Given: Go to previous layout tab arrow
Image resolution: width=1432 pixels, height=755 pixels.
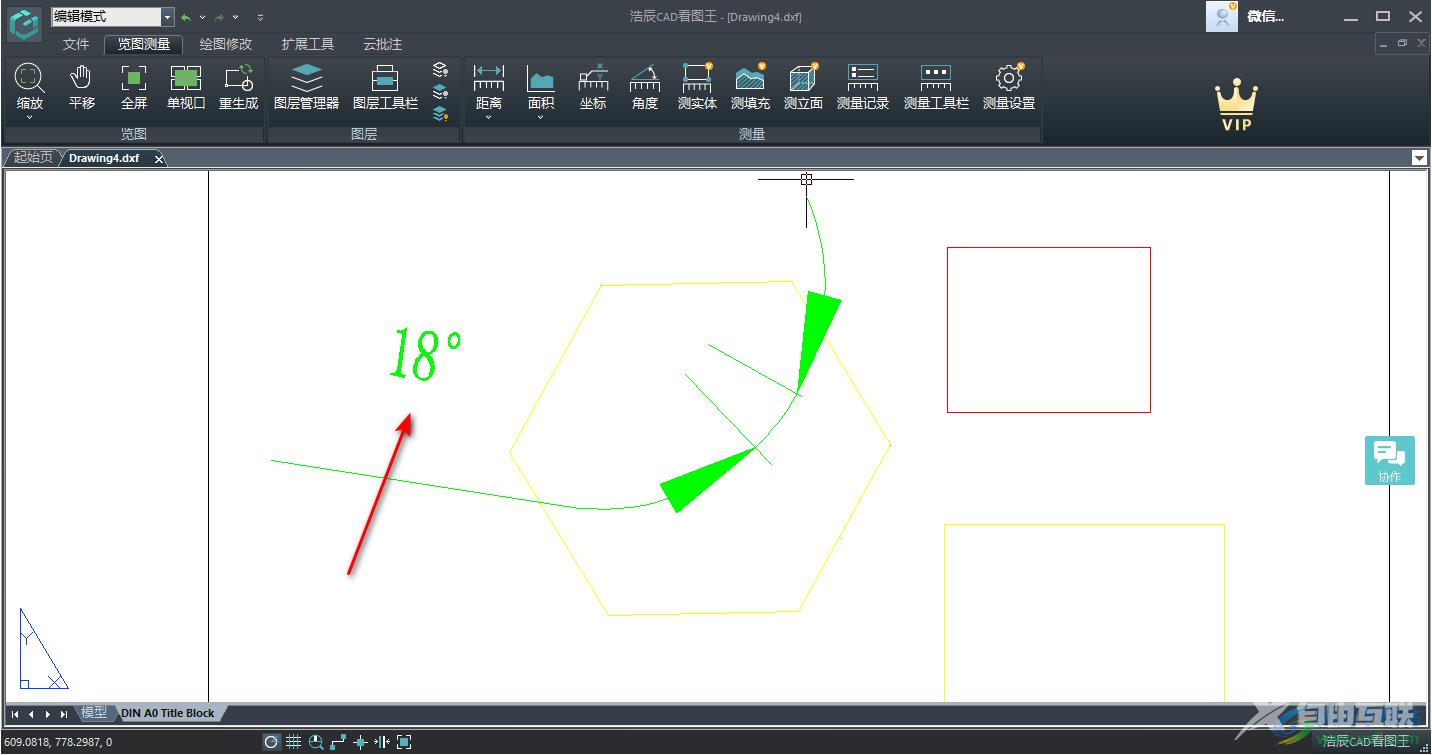Looking at the screenshot, I should coord(31,714).
